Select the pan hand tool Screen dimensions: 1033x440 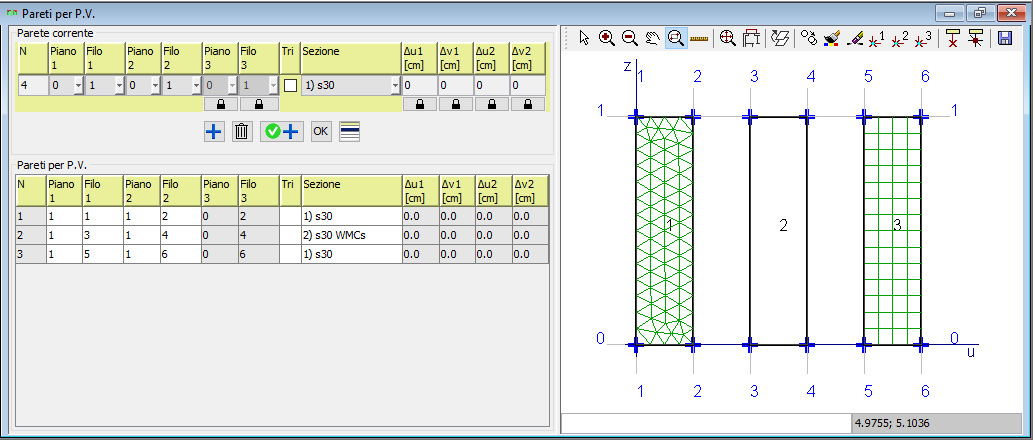pos(652,38)
